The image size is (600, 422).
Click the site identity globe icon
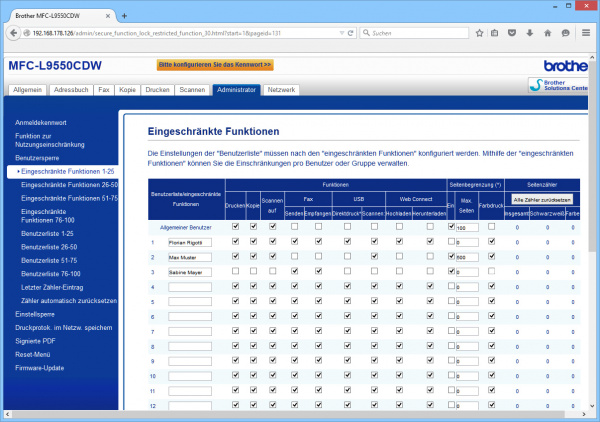tap(27, 33)
